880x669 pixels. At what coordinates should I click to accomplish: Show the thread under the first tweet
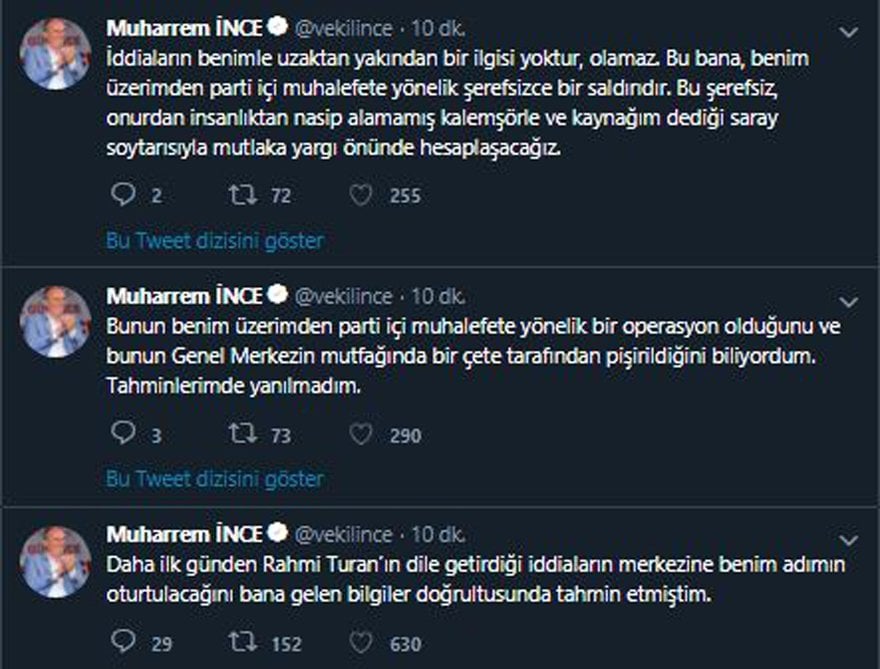tap(215, 240)
